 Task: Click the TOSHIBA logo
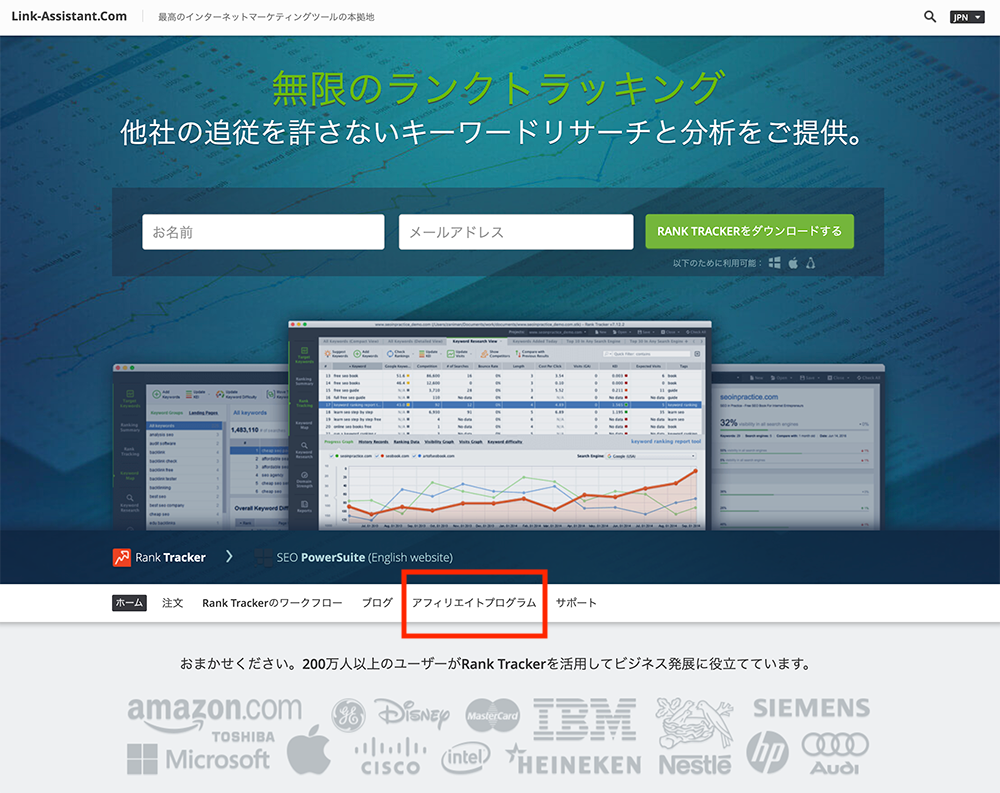243,737
